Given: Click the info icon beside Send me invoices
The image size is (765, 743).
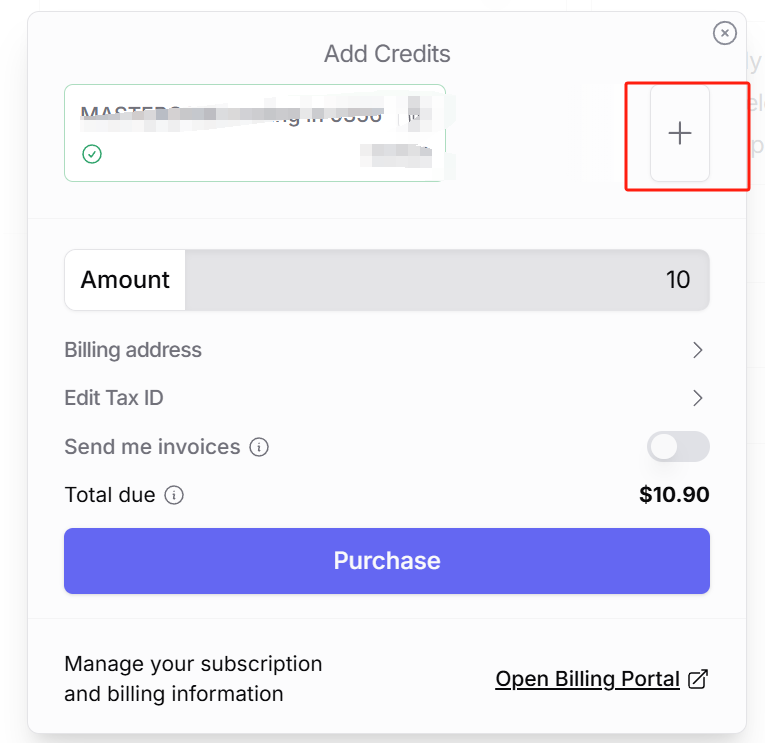Looking at the screenshot, I should click(259, 447).
